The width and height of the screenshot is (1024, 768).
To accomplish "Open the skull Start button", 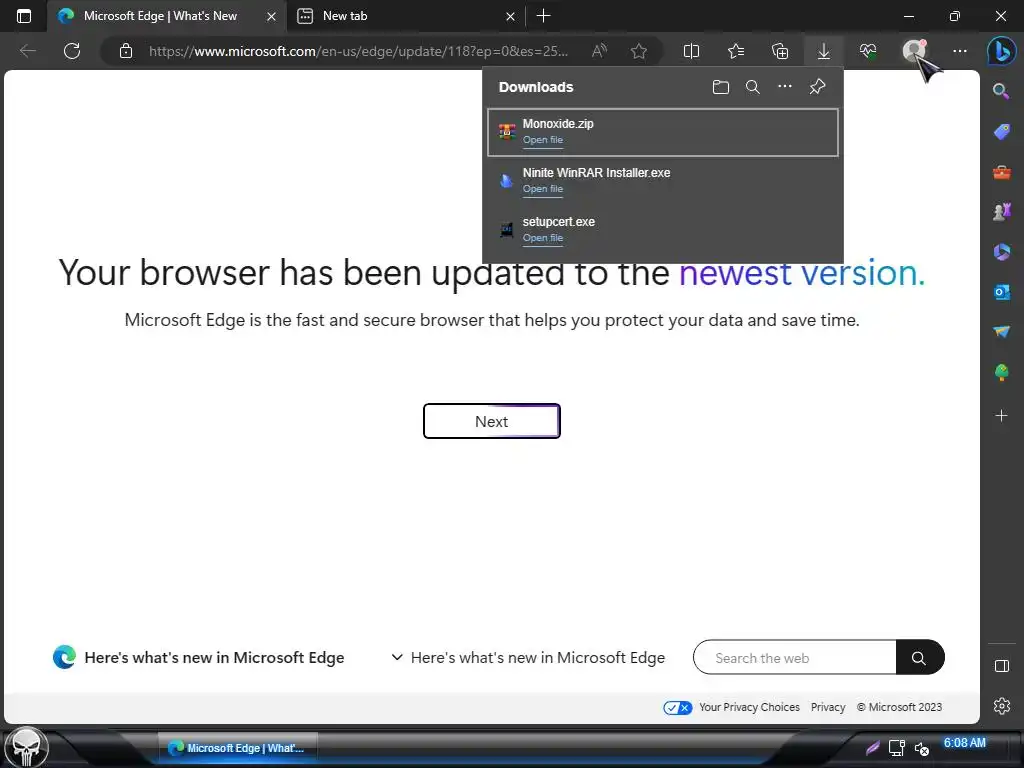I will coord(27,748).
